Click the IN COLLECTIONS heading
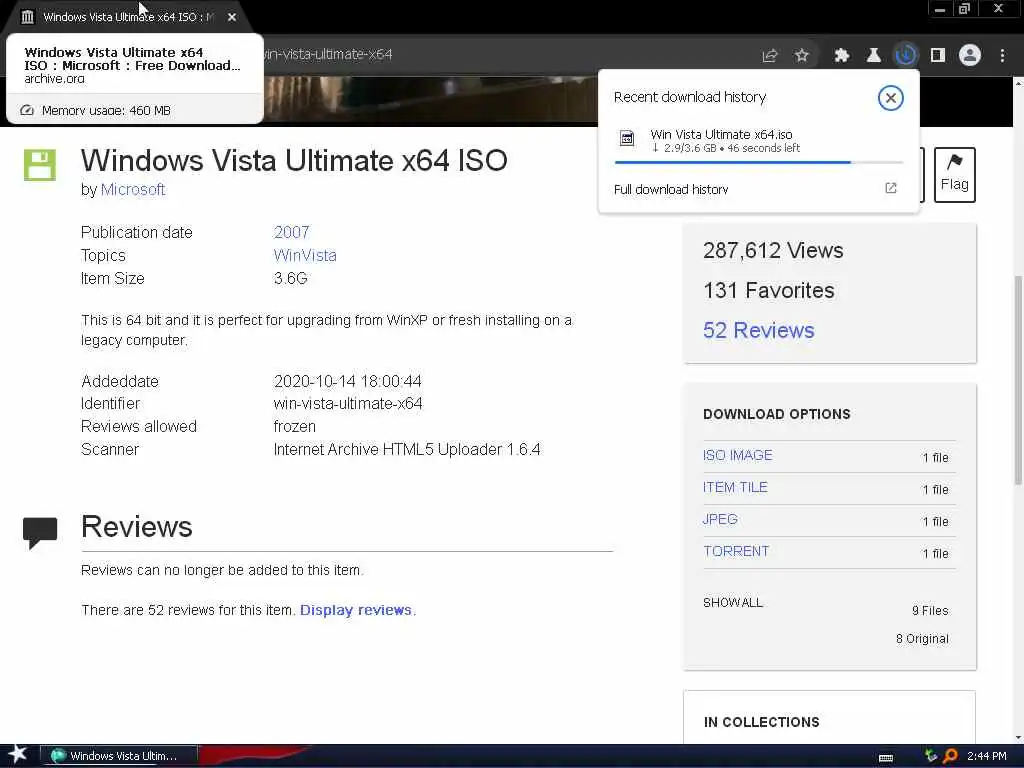 [x=761, y=722]
